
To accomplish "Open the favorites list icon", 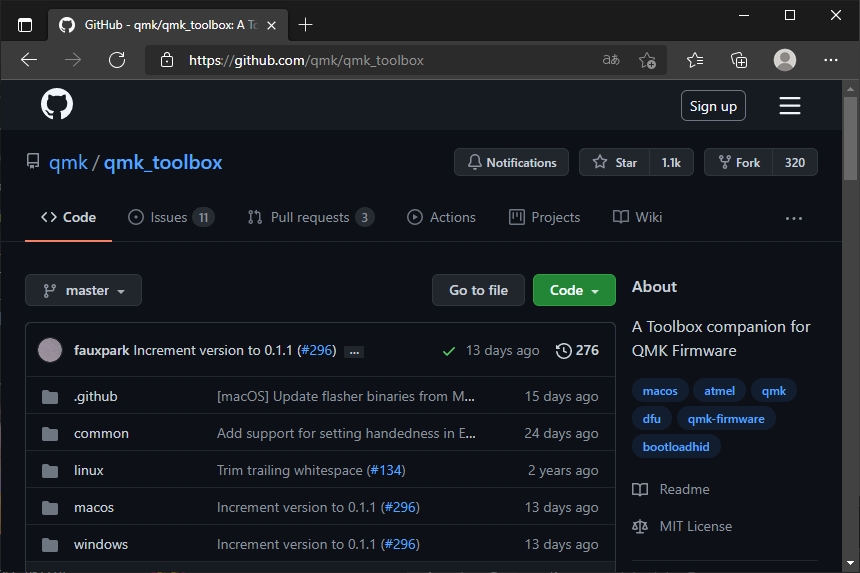I will (x=695, y=60).
